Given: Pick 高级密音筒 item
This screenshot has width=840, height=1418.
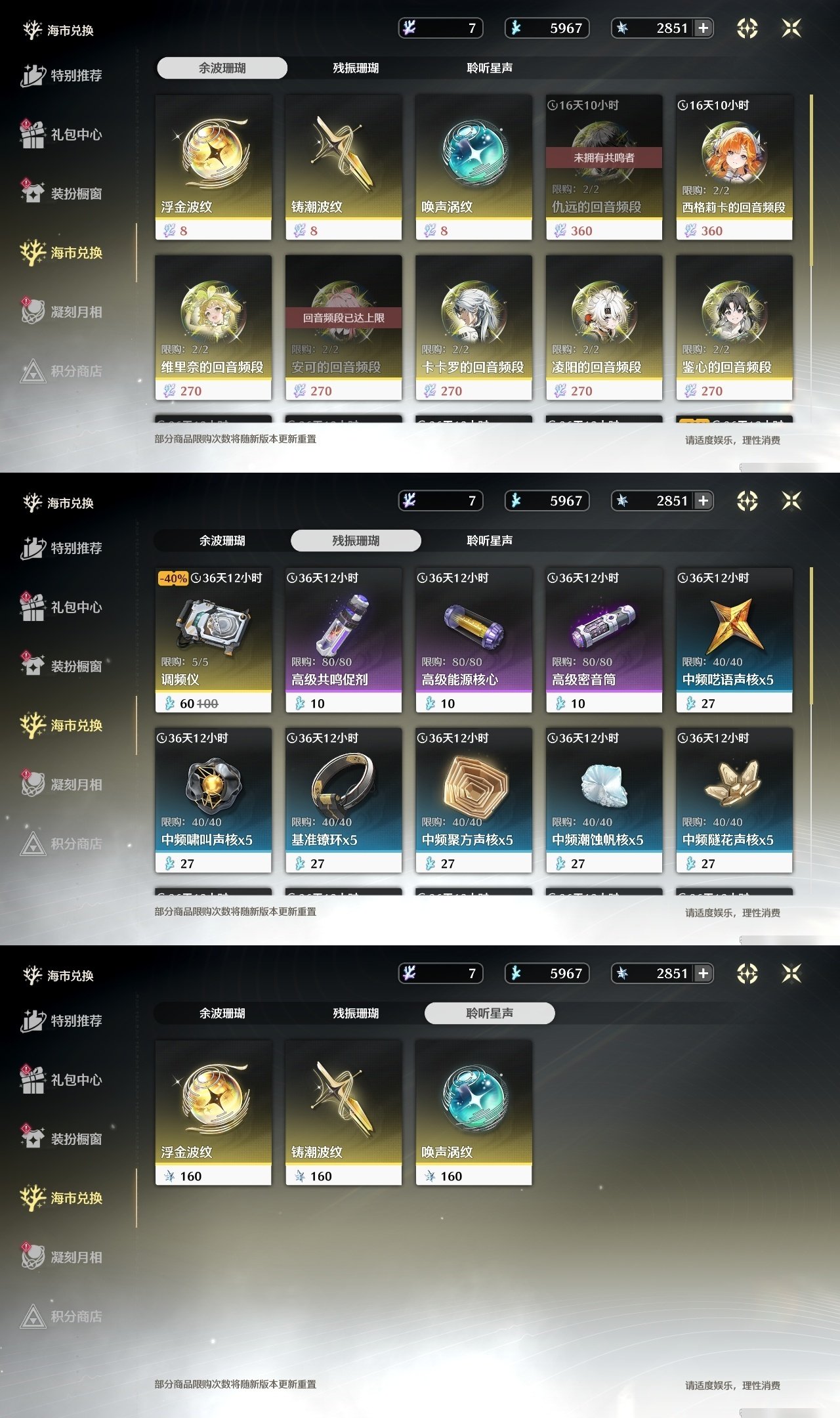Looking at the screenshot, I should (x=604, y=640).
